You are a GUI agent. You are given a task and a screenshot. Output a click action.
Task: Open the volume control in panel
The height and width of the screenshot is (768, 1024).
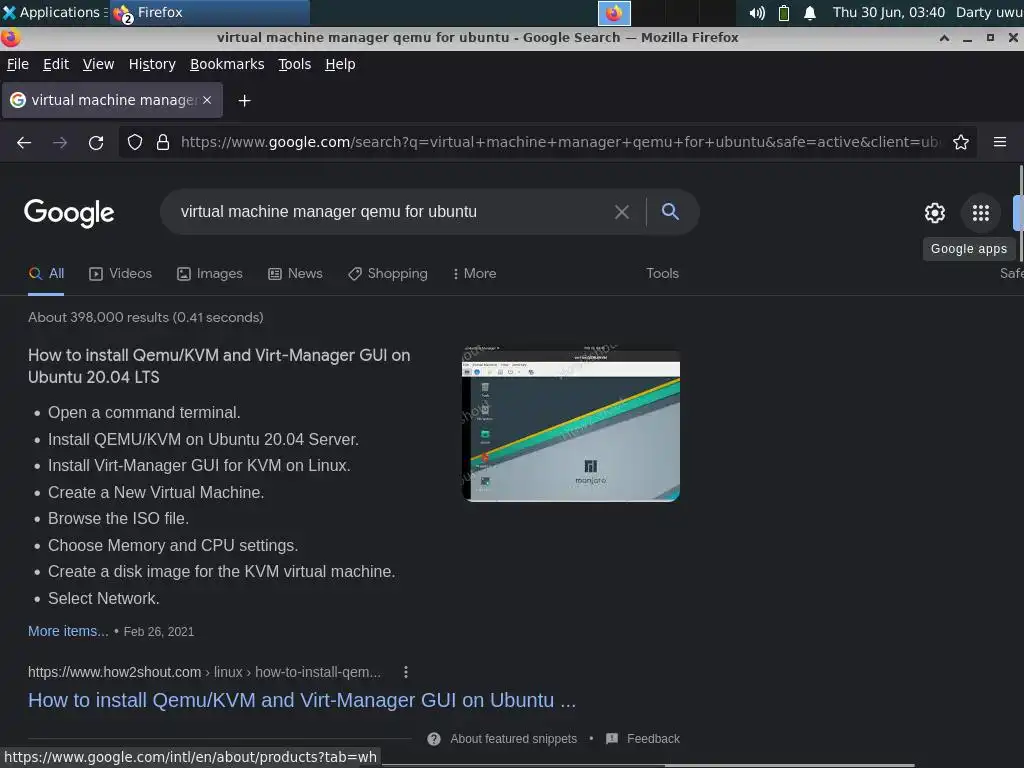coord(757,13)
